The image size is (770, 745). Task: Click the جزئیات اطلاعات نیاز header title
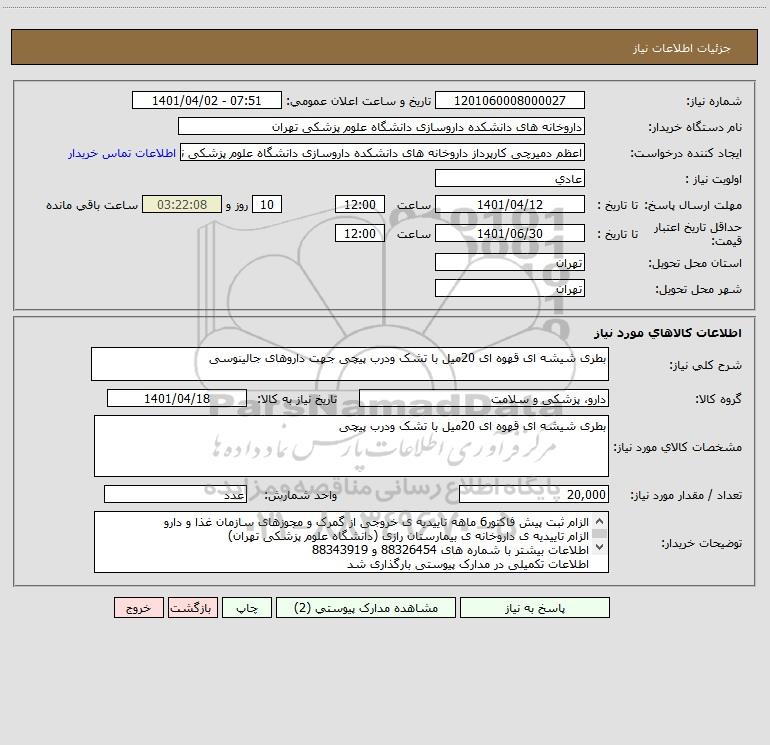coord(682,48)
